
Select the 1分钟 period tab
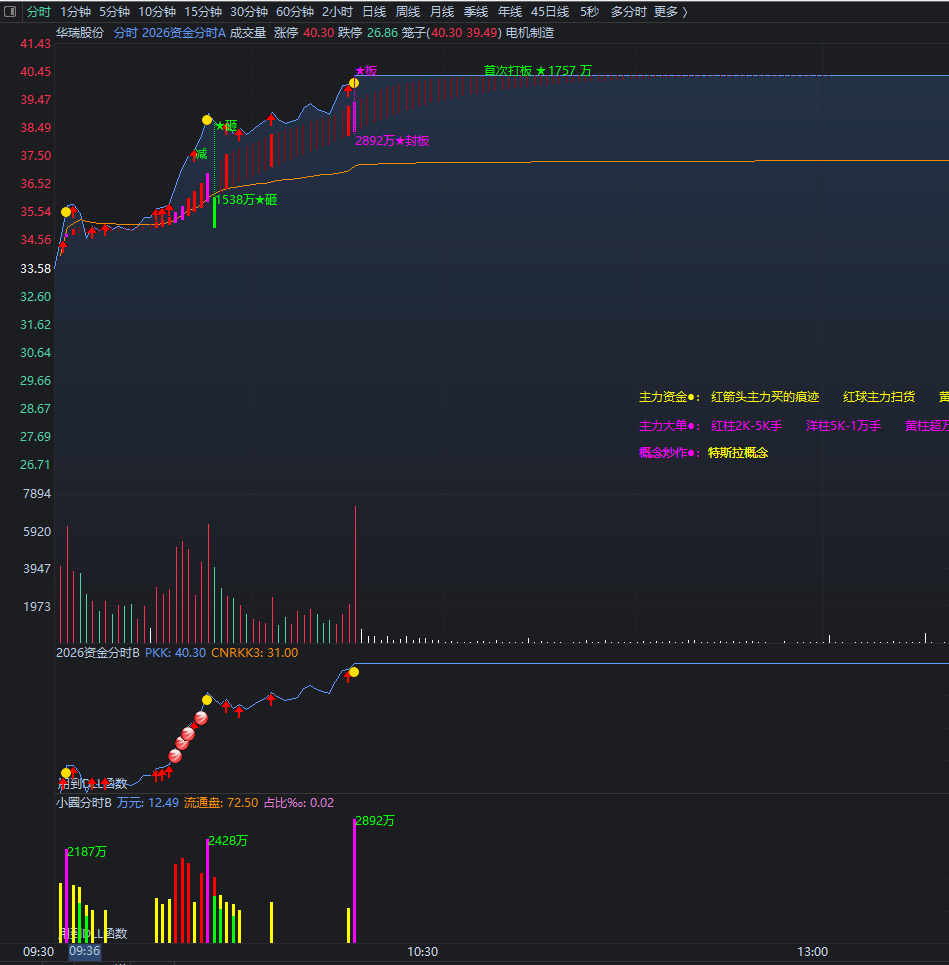75,12
